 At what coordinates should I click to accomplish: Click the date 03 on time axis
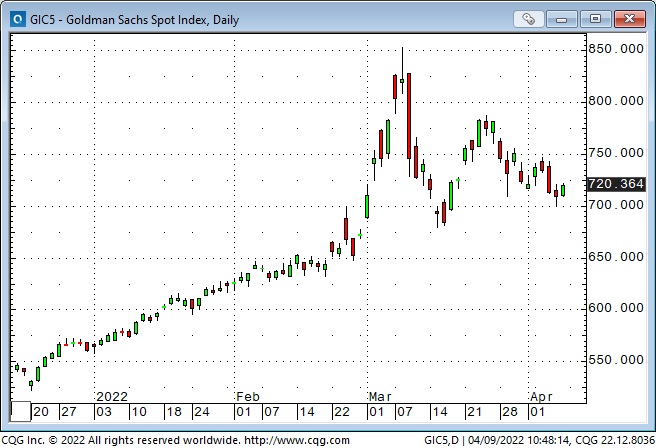tap(104, 412)
